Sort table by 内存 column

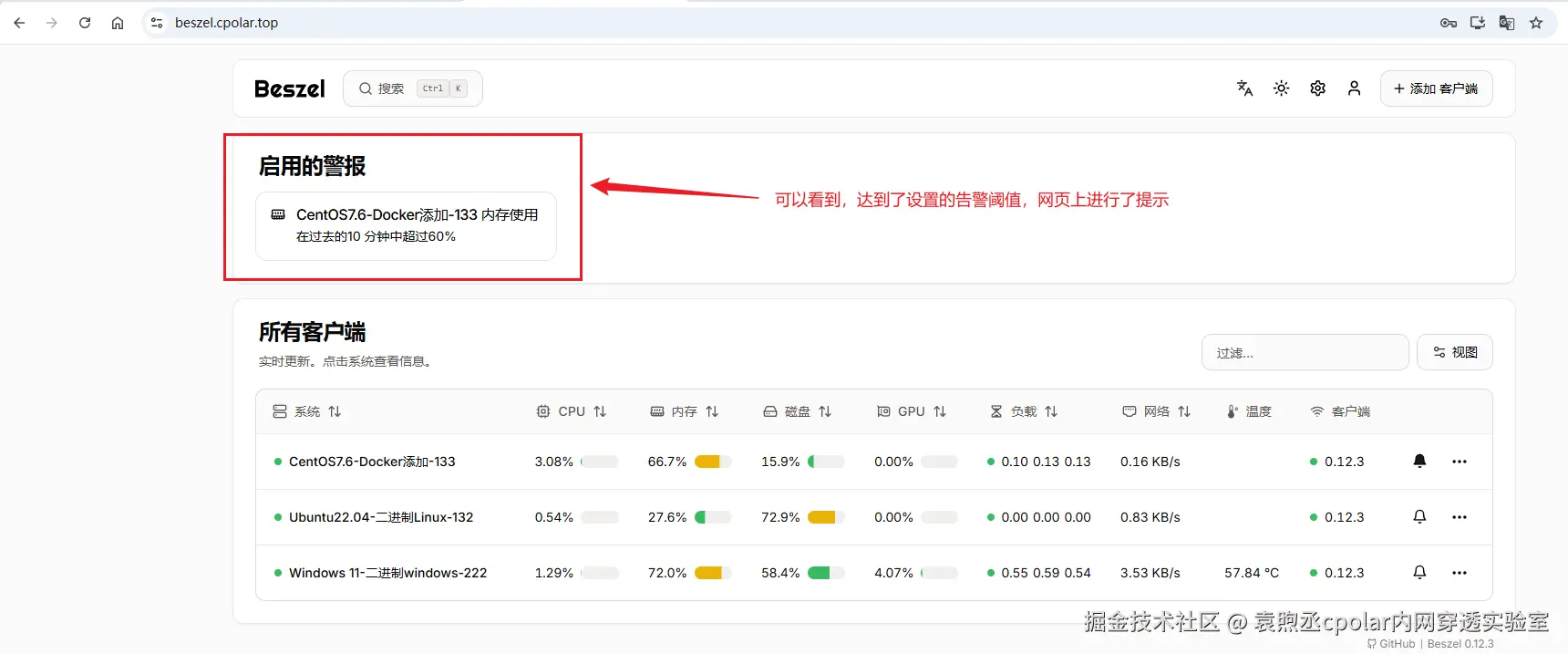tap(684, 411)
